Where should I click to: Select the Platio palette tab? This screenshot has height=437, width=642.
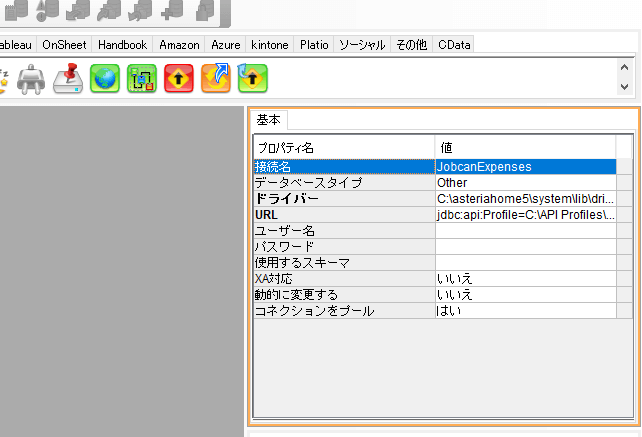[314, 44]
